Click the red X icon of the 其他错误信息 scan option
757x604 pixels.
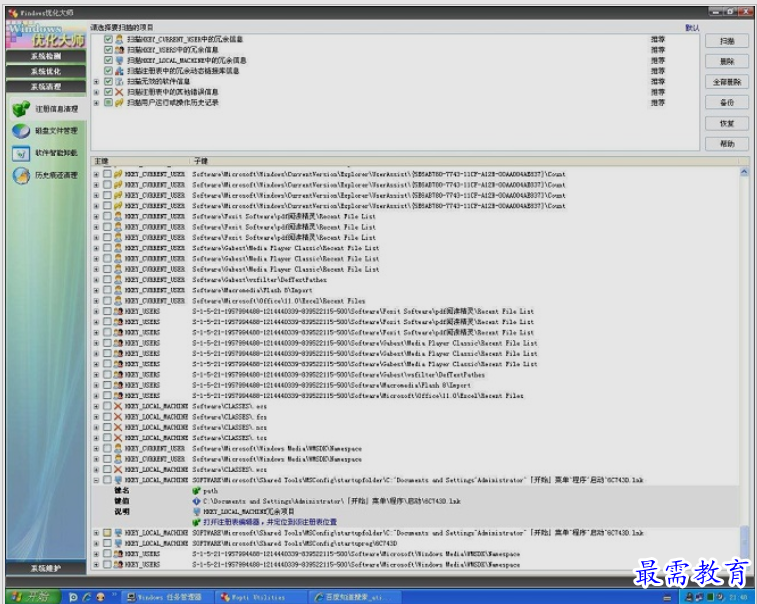click(x=119, y=92)
